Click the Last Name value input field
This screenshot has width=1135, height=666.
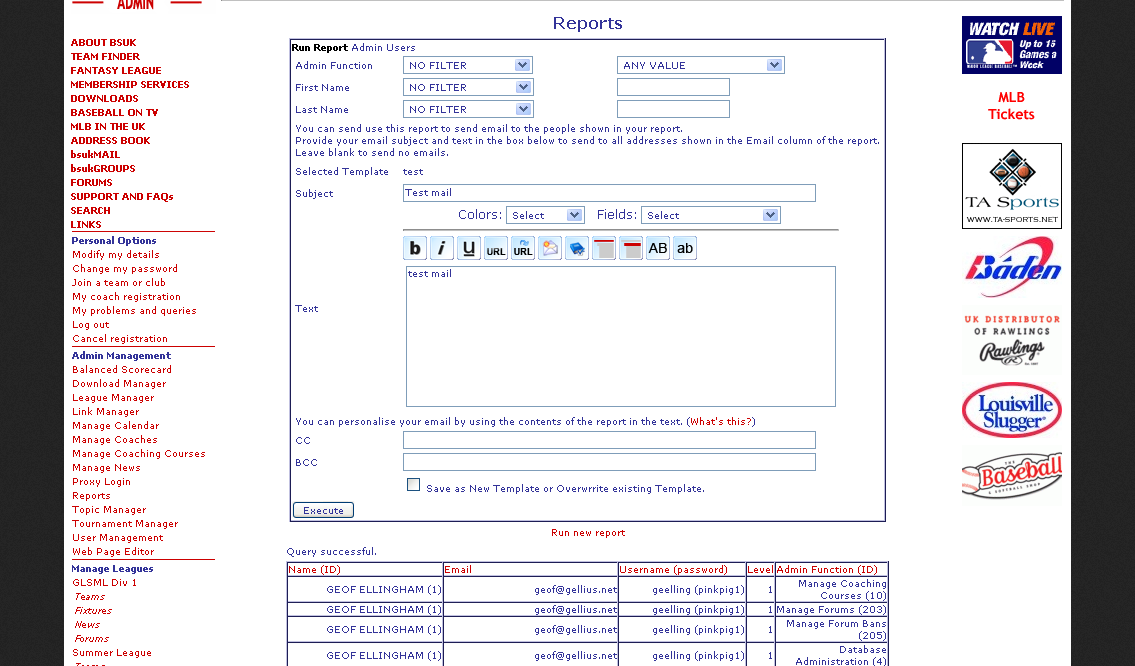[673, 109]
